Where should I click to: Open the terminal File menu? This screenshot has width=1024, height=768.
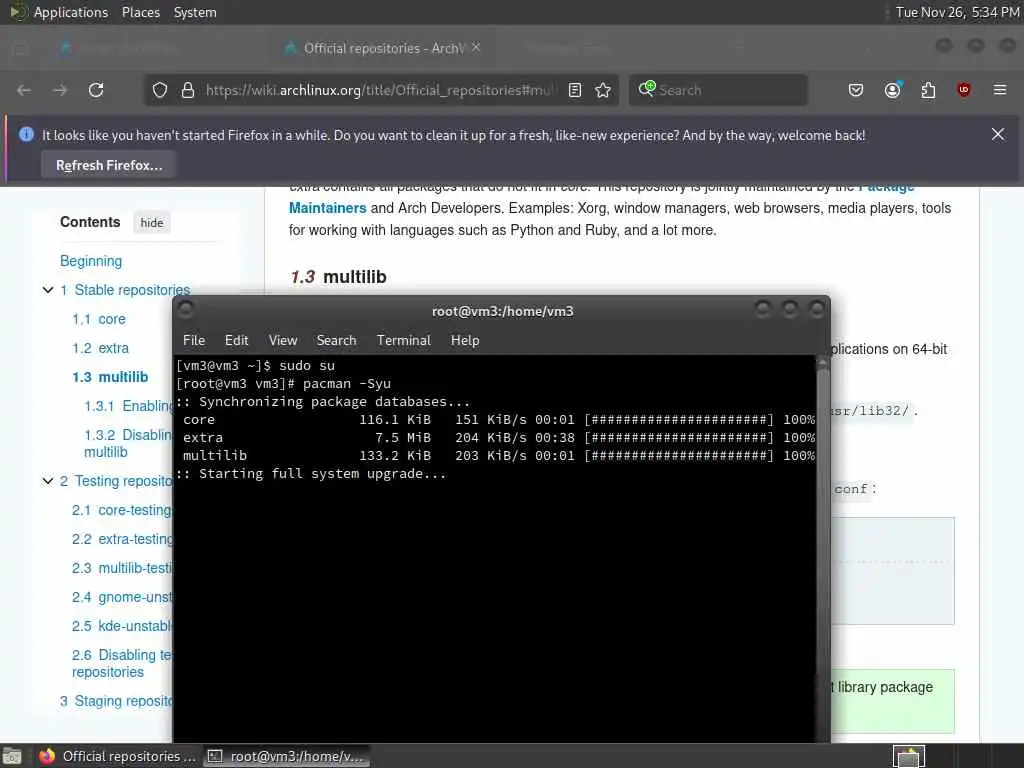pos(194,340)
